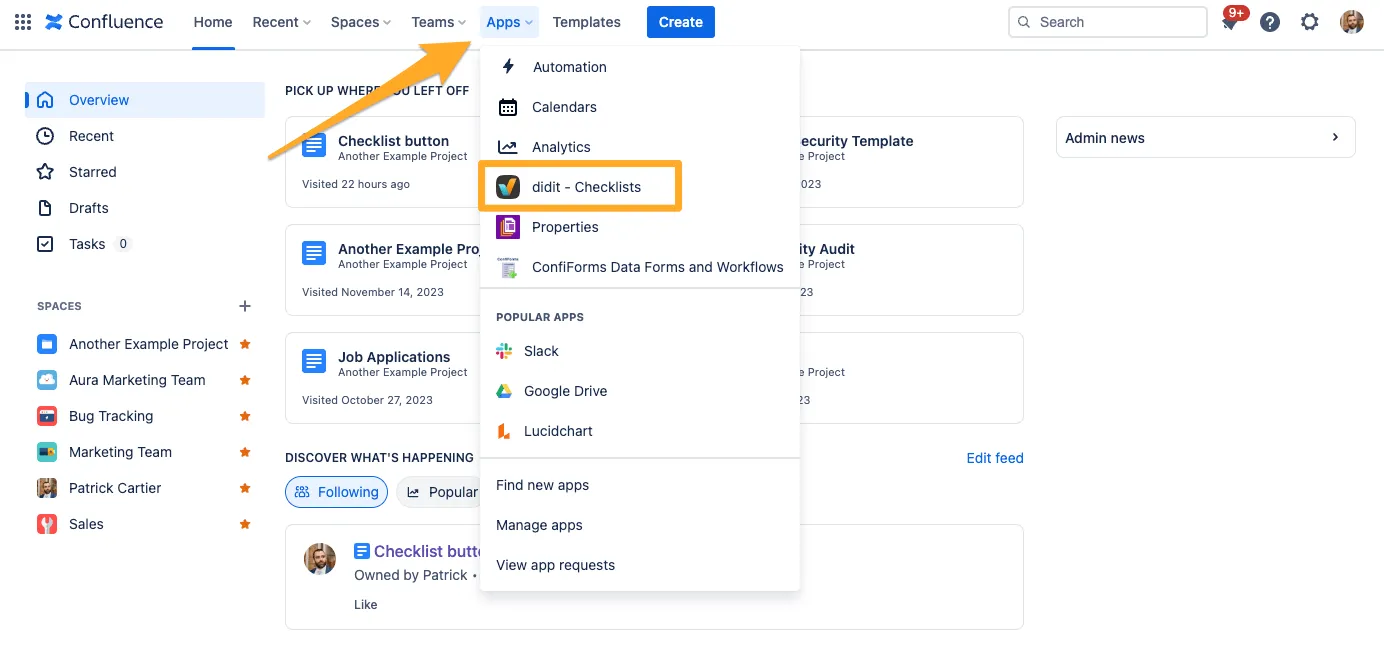The width and height of the screenshot is (1384, 652).
Task: Click the Aura Marketing Team space icon
Action: click(x=47, y=380)
